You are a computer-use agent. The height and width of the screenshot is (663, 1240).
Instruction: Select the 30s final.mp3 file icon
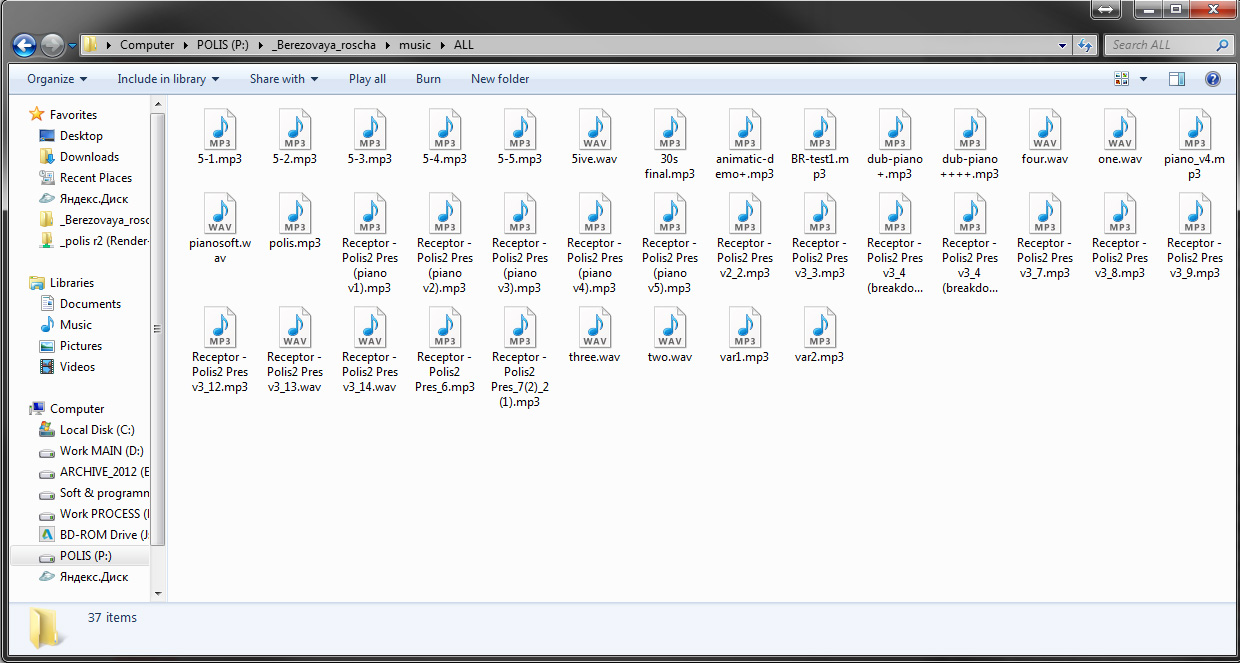click(670, 129)
